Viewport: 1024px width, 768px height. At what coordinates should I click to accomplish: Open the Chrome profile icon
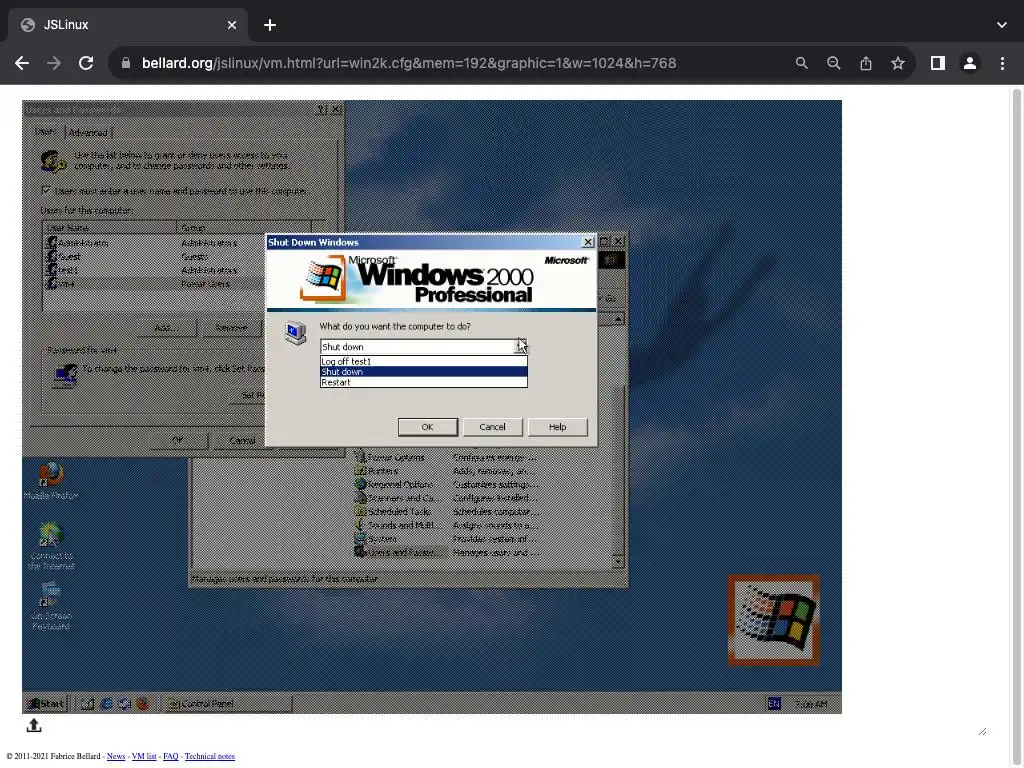click(x=970, y=63)
